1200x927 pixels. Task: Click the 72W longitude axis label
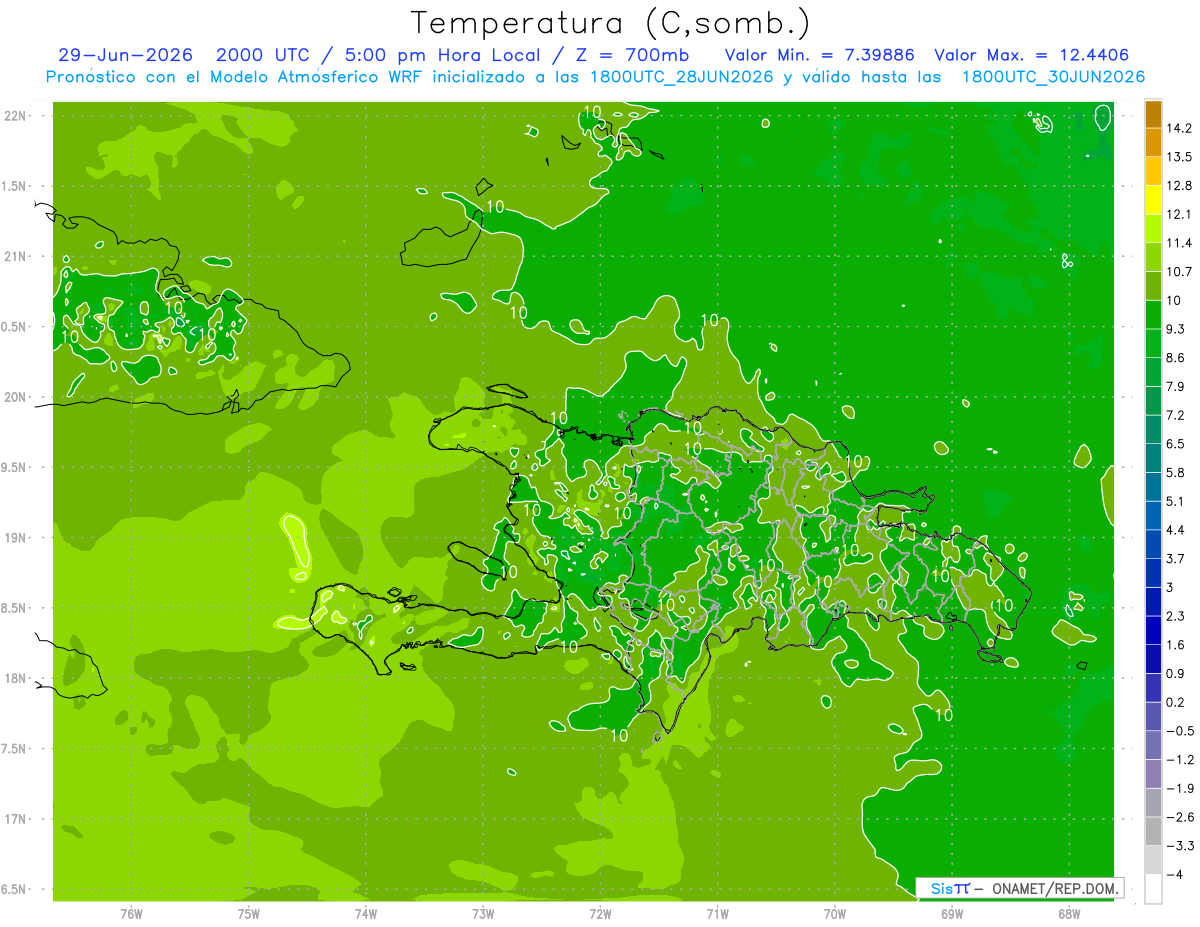pos(600,913)
